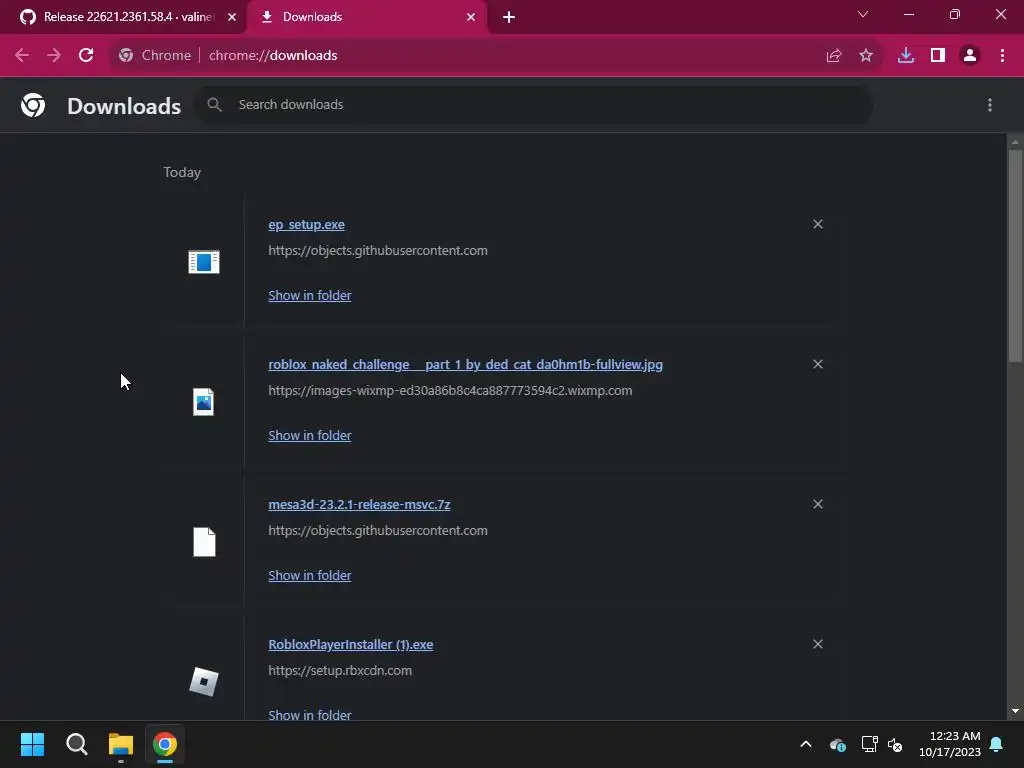Screen dimensions: 1024x768
Task: Open the notification bell
Action: (997, 744)
